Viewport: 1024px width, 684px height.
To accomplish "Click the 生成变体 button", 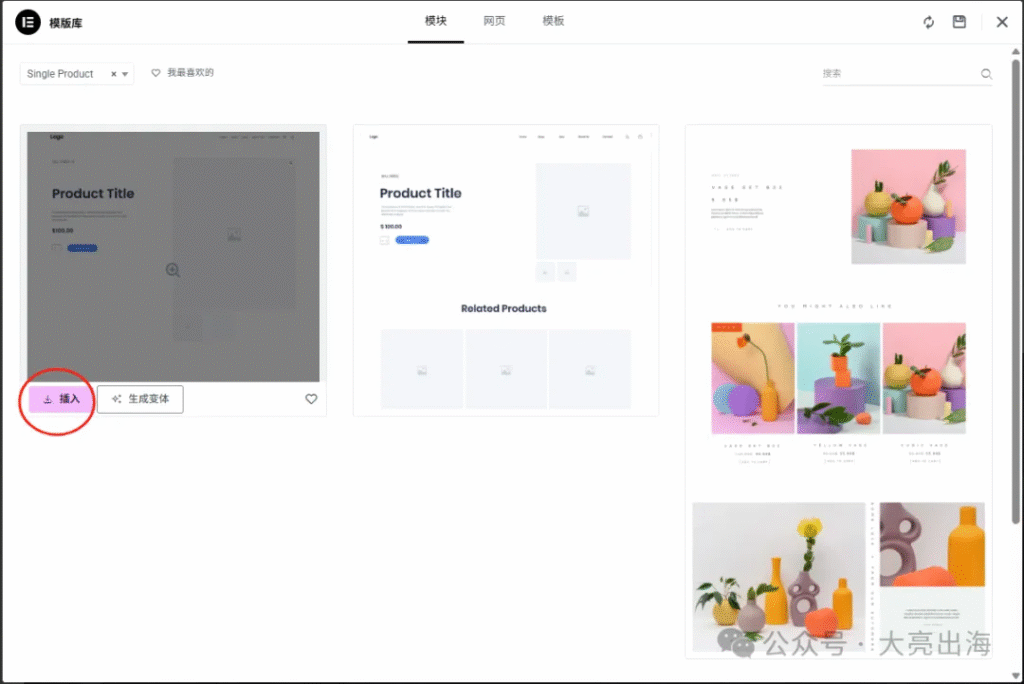I will pyautogui.click(x=140, y=399).
